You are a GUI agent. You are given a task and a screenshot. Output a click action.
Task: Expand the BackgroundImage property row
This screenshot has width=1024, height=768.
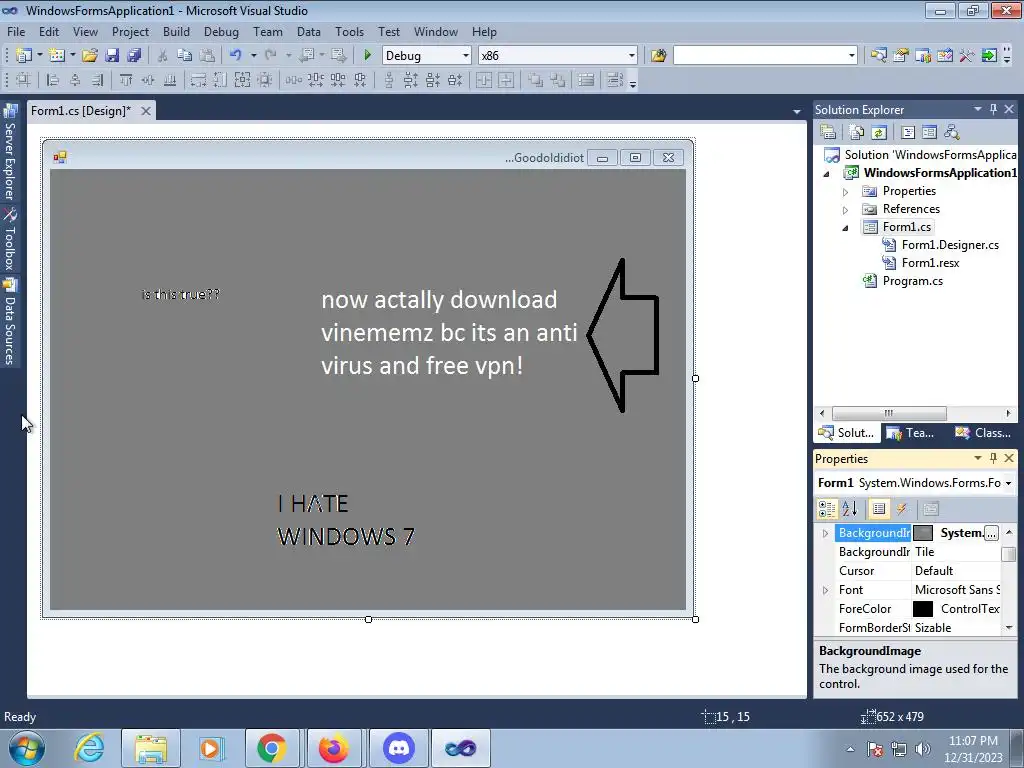click(825, 534)
